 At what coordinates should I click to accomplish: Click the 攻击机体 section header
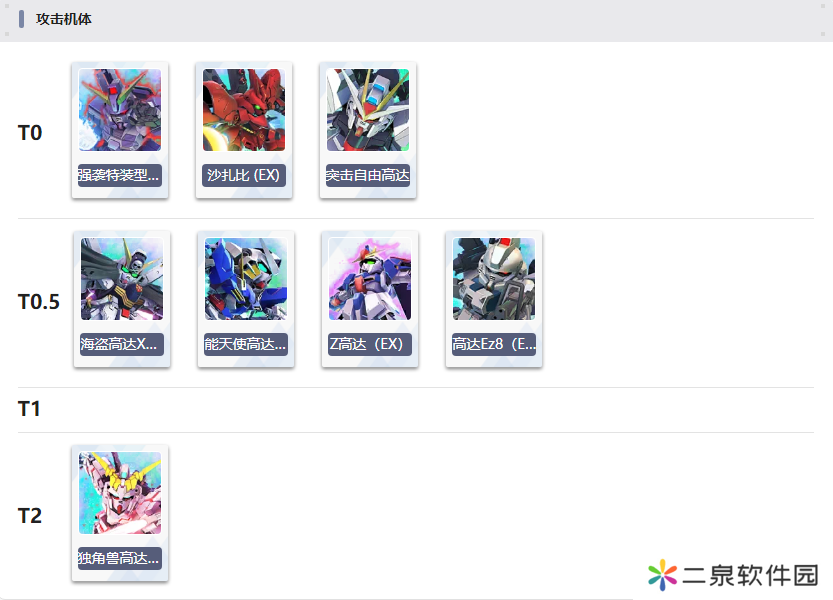point(64,19)
